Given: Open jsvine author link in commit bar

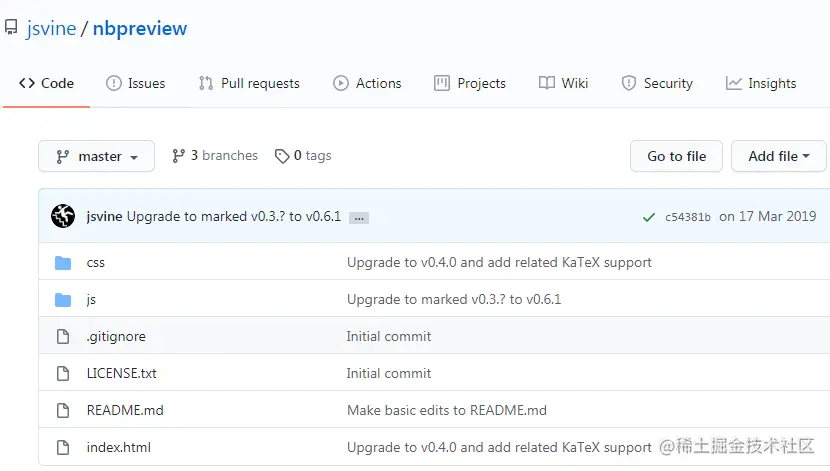Looking at the screenshot, I should 104,216.
